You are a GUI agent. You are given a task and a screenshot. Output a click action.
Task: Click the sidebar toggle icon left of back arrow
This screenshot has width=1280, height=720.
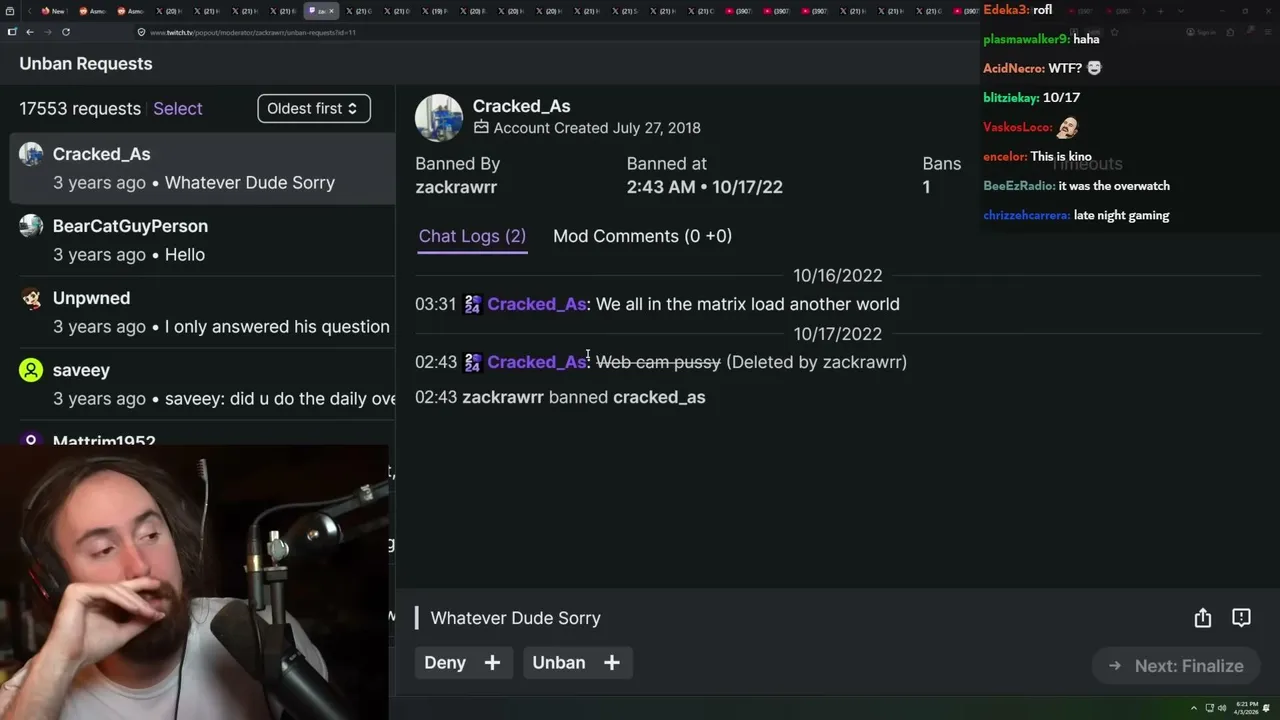coord(12,32)
